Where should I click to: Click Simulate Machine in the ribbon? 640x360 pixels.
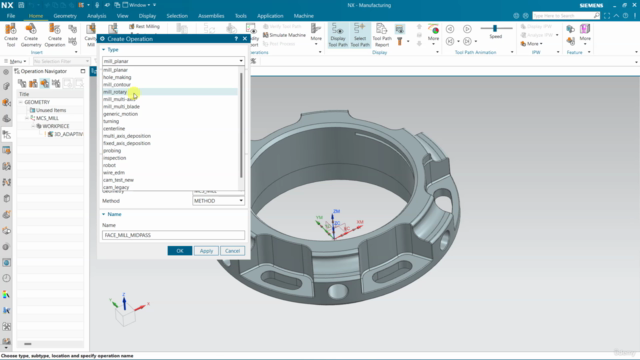pos(284,35)
